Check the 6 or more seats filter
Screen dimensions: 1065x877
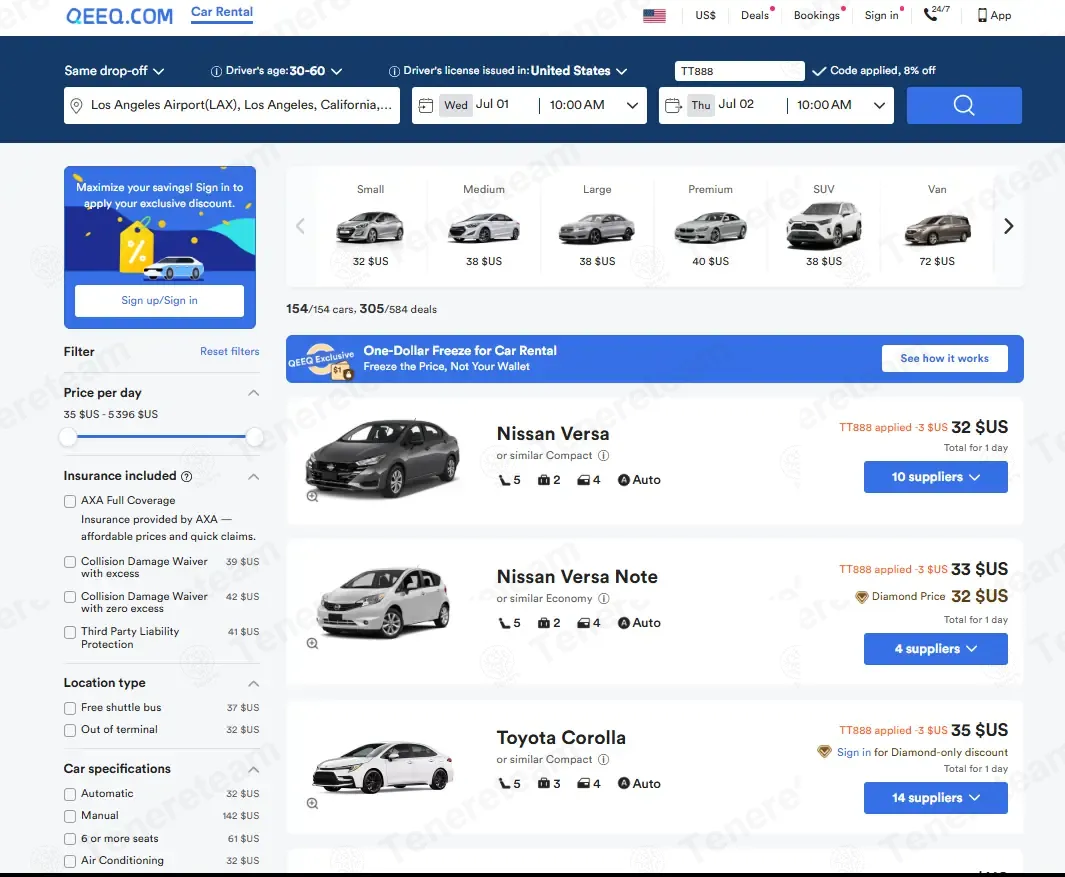point(70,839)
